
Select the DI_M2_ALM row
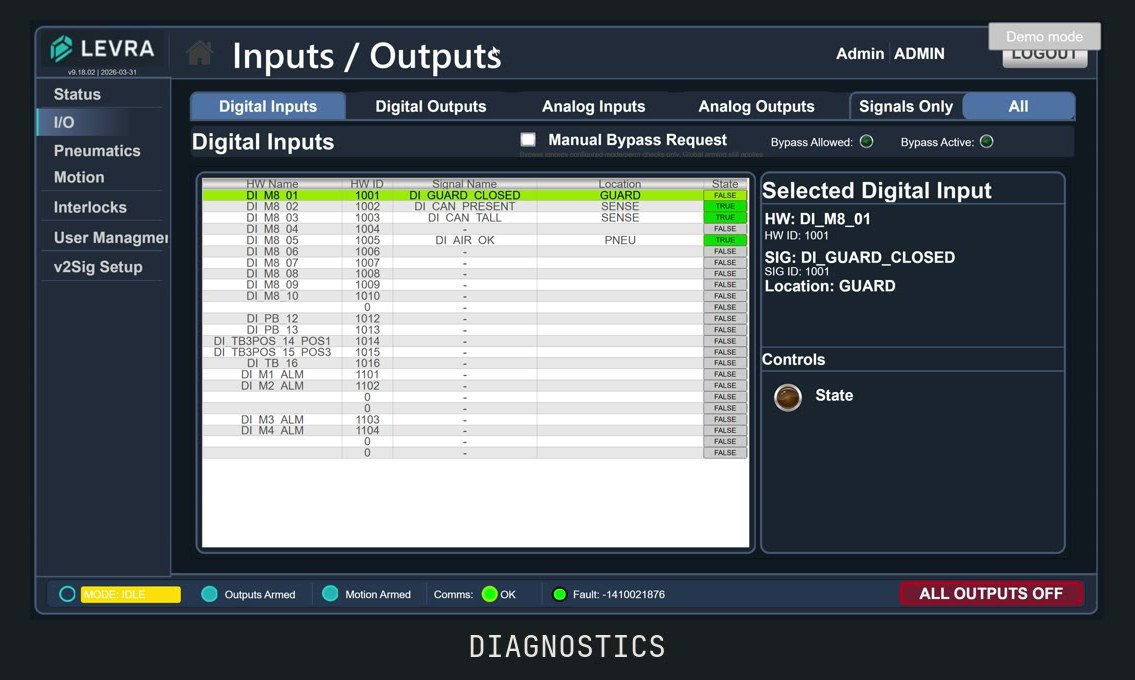point(475,385)
